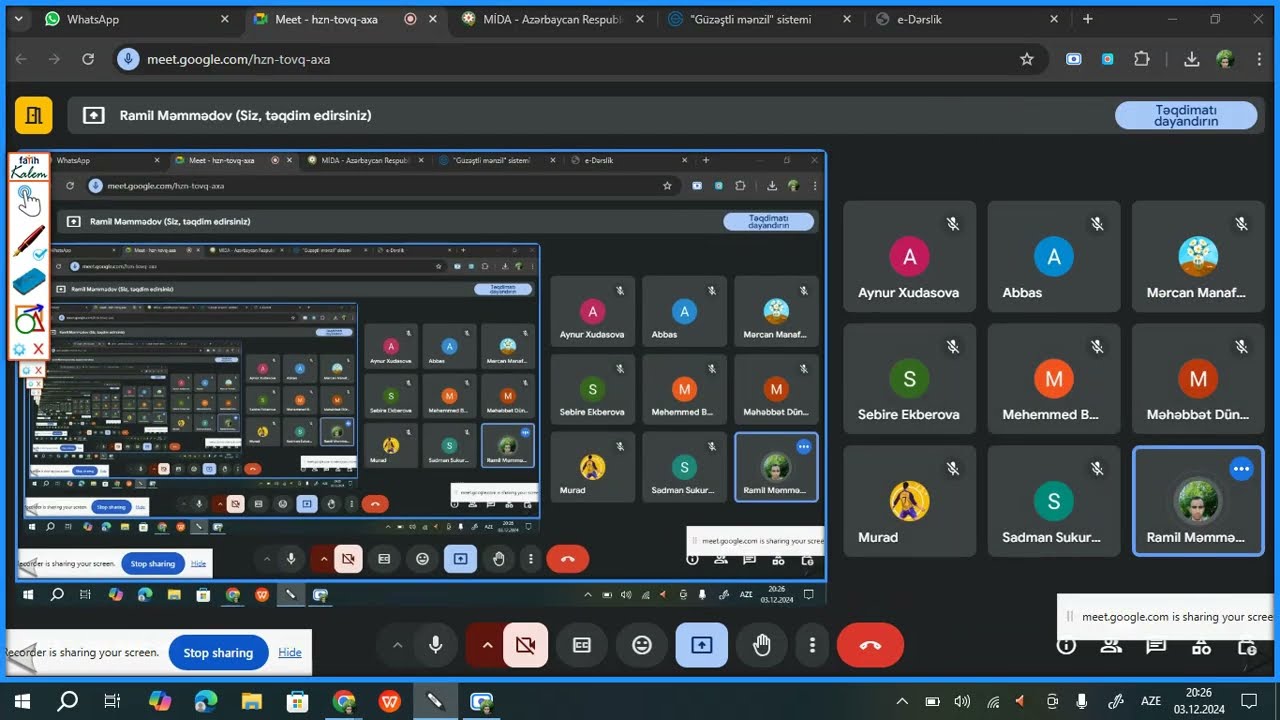This screenshot has height=720, width=1280.
Task: Click the yellow meeting icon beside presenter banner
Action: (33, 115)
